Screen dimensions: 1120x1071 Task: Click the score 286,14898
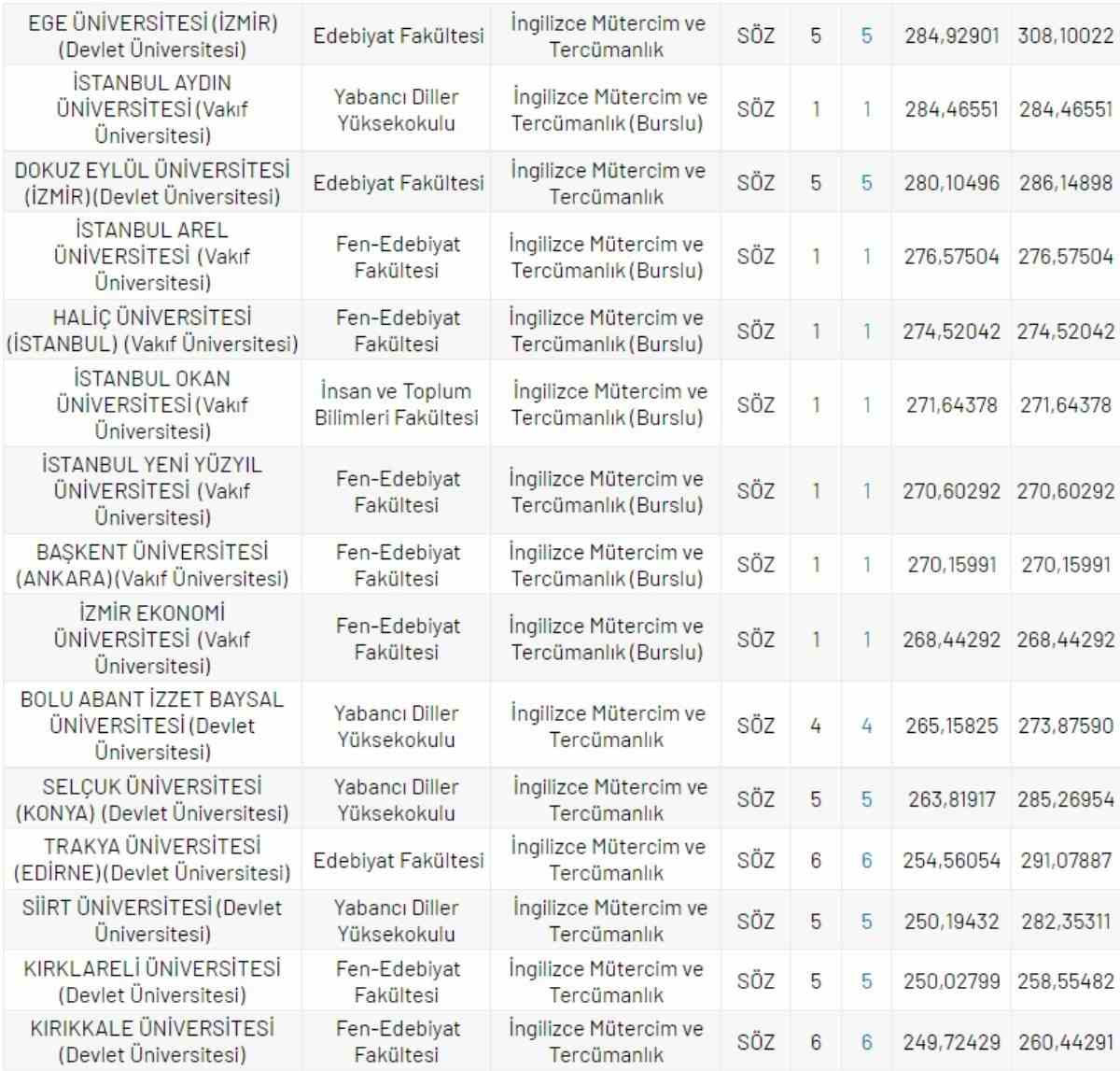coord(1066,183)
